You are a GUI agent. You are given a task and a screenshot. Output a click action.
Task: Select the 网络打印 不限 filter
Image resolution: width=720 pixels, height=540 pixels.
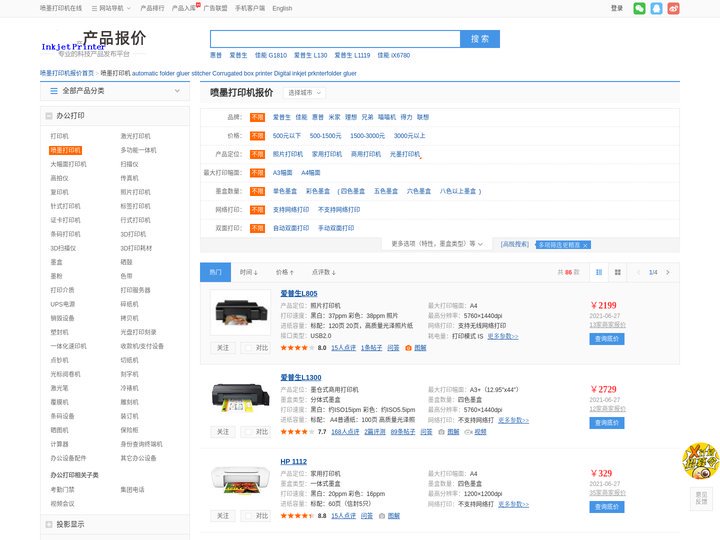(257, 210)
